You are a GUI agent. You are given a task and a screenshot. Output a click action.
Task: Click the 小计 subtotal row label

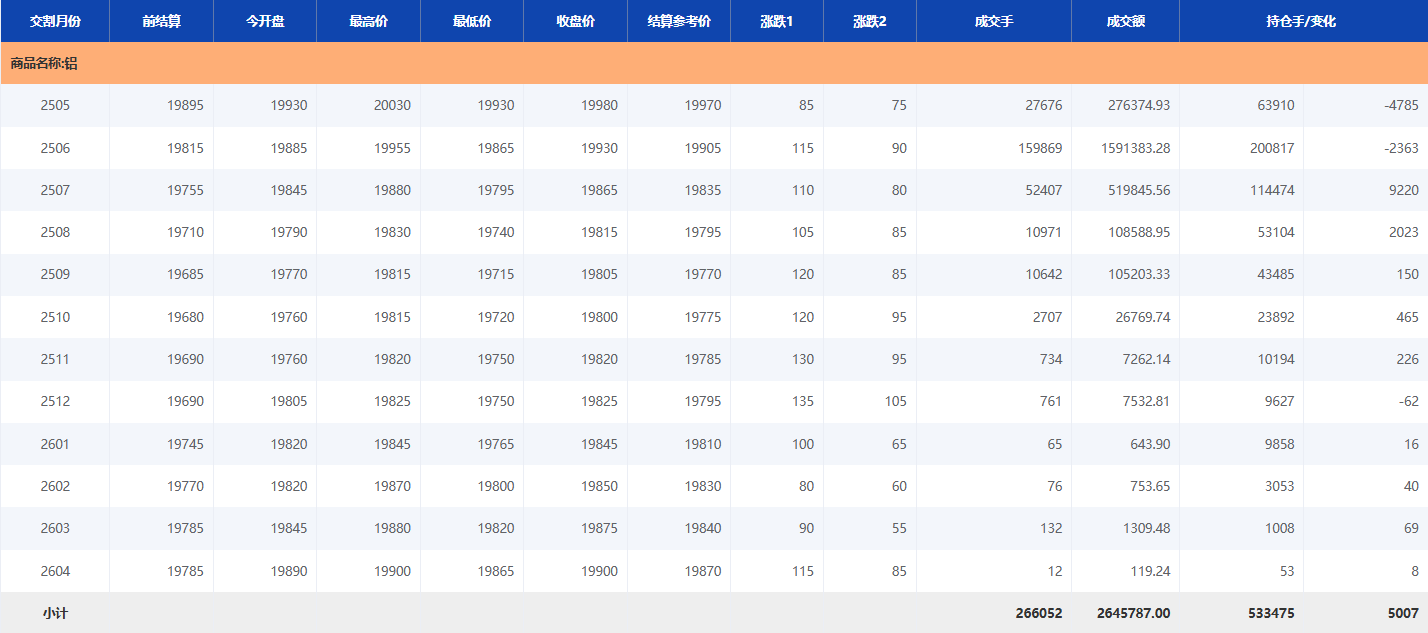tap(55, 613)
